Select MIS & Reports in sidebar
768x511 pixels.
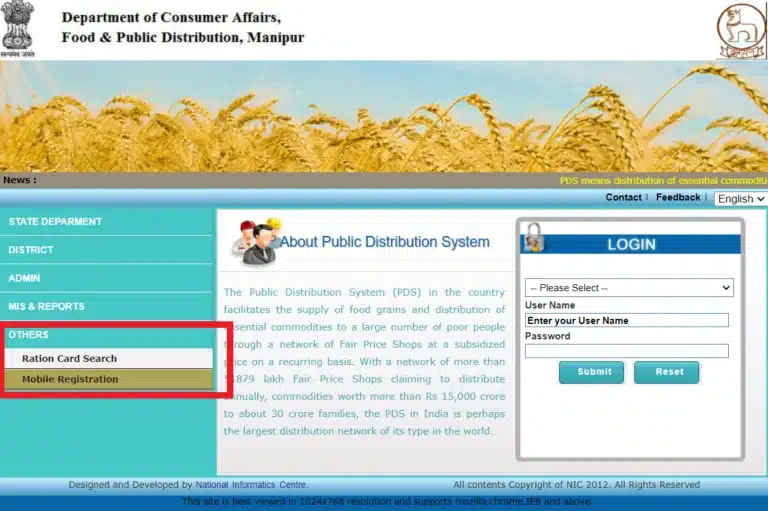pos(46,306)
